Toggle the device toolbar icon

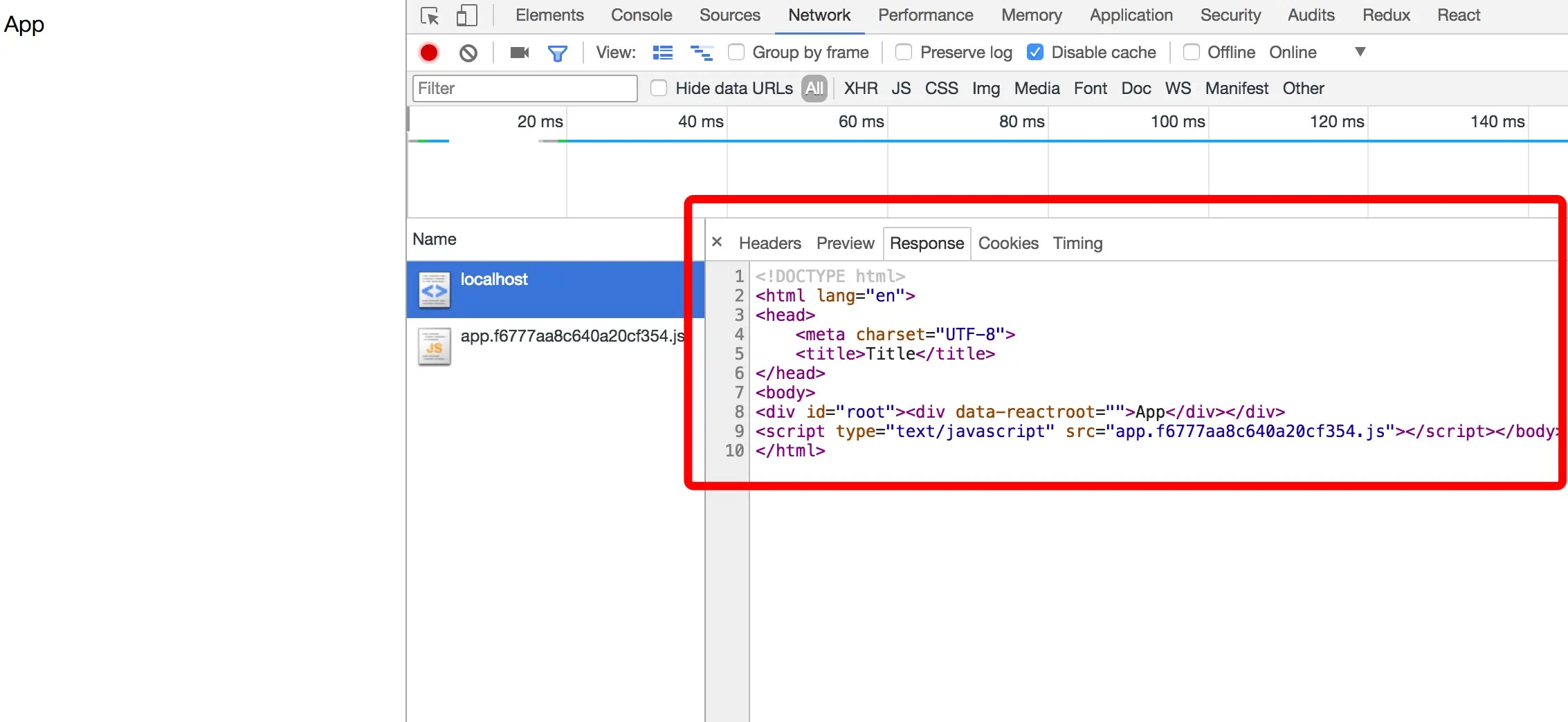(467, 15)
